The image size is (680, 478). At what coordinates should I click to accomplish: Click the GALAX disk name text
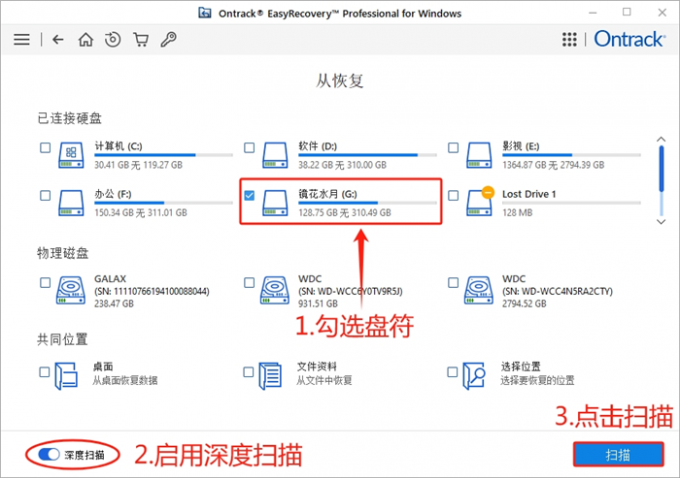[110, 278]
